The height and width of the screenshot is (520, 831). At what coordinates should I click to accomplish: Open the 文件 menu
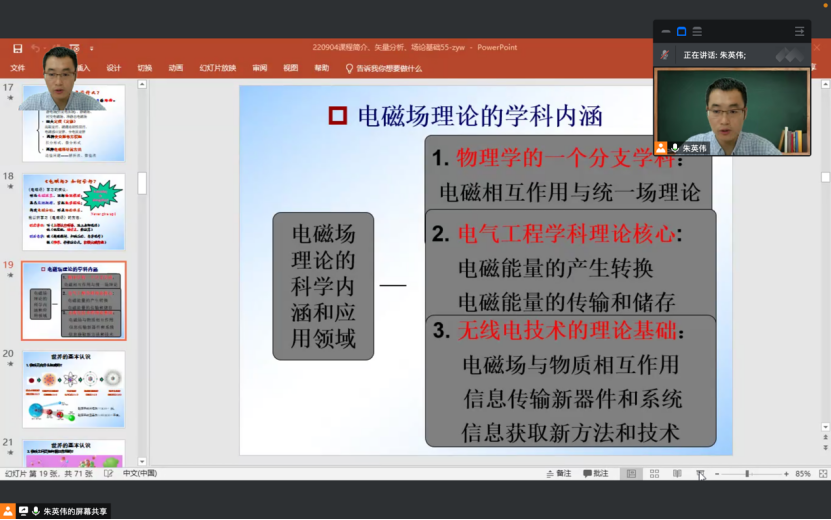[x=17, y=68]
